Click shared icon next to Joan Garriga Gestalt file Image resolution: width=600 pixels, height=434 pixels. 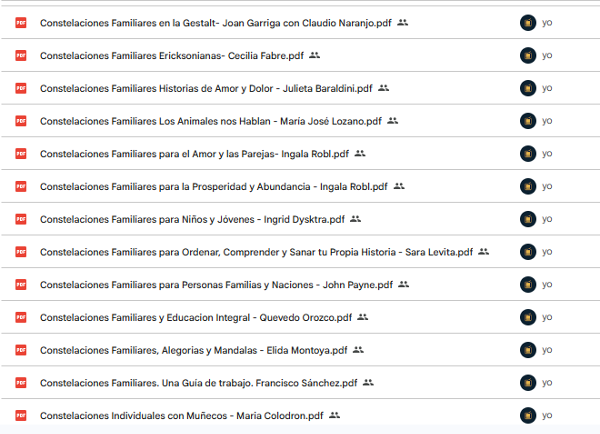point(403,23)
